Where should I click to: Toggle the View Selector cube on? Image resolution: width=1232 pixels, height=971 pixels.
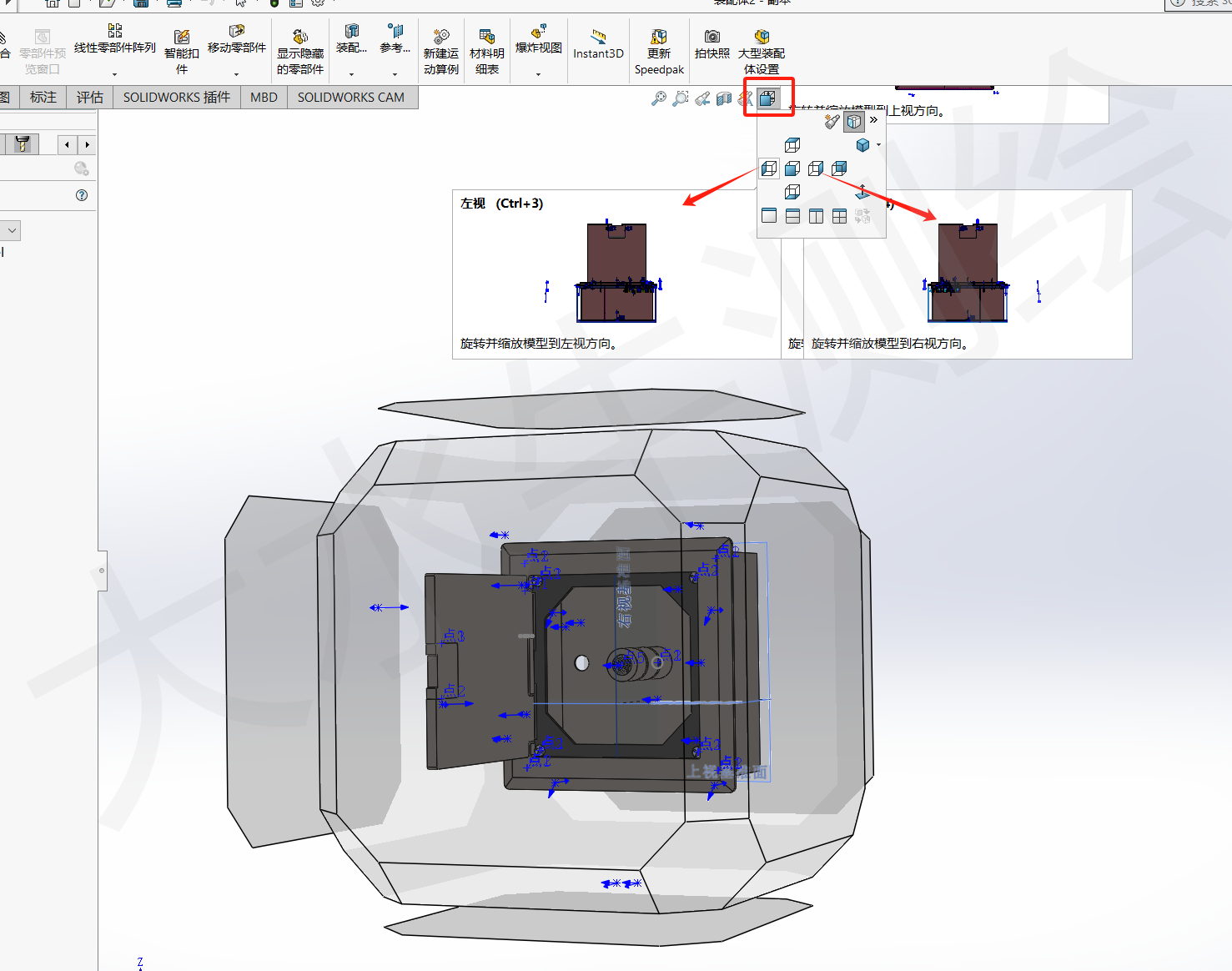[x=853, y=123]
